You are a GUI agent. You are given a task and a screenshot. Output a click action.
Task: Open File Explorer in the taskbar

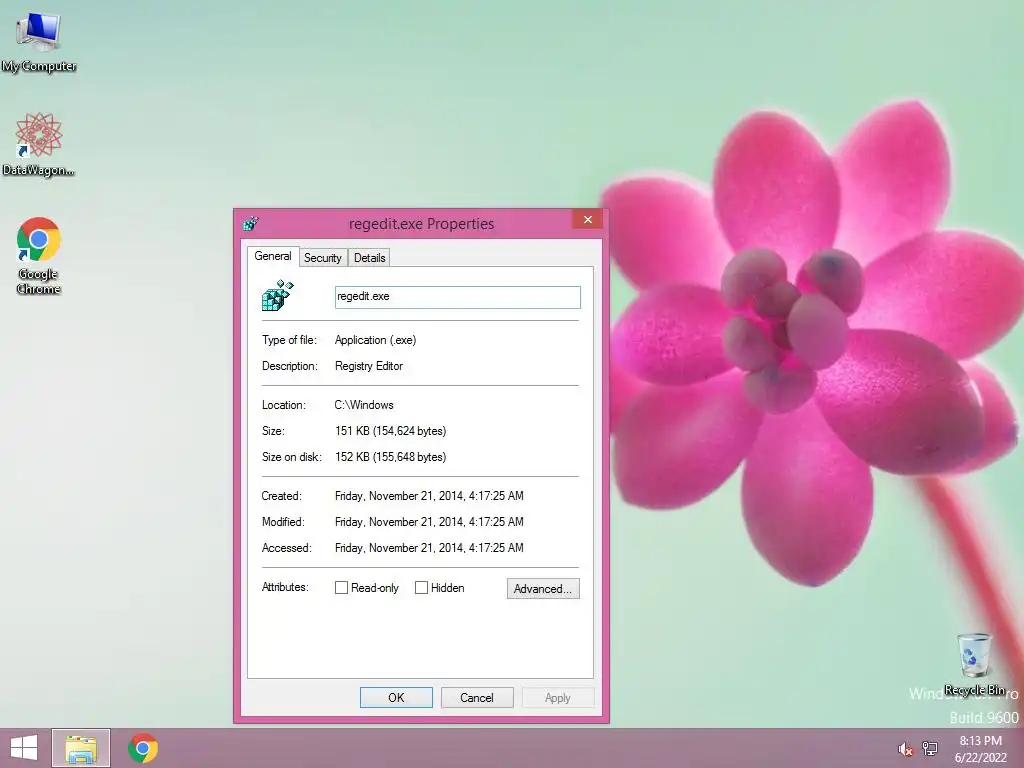pyautogui.click(x=81, y=748)
